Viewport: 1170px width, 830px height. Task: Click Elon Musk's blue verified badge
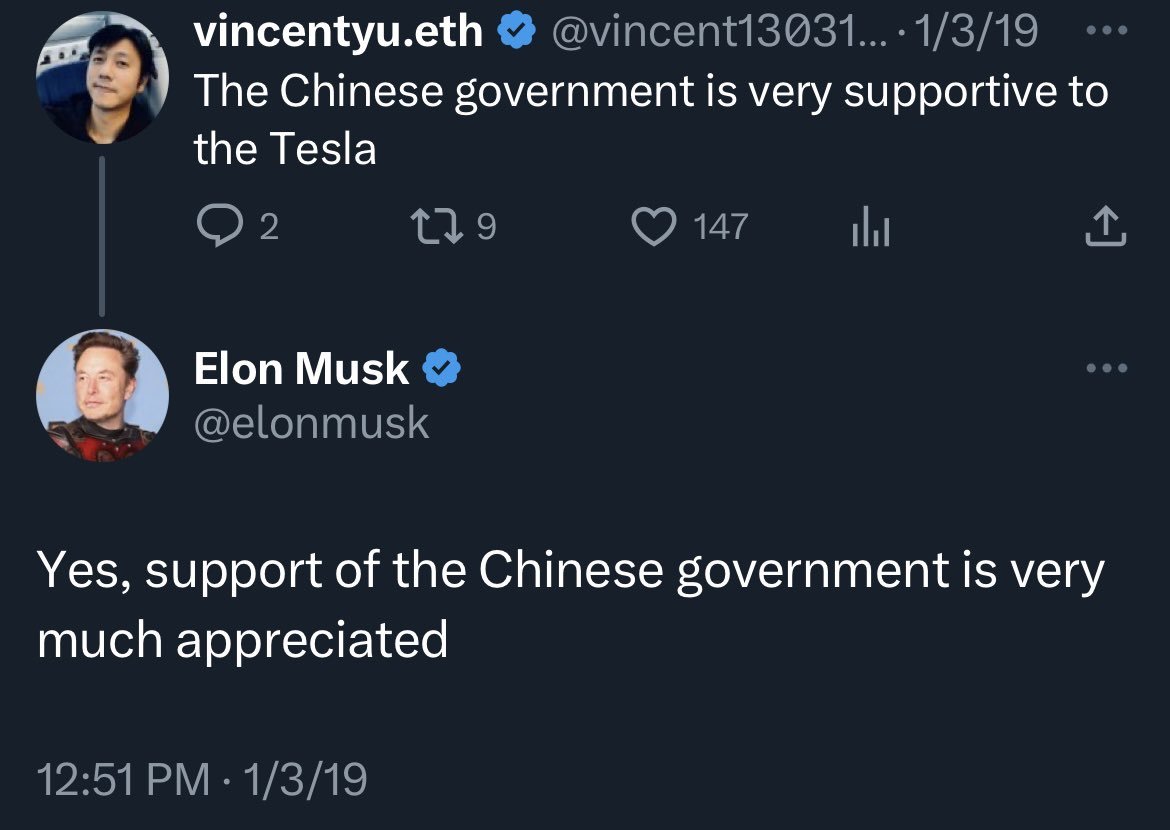[442, 369]
